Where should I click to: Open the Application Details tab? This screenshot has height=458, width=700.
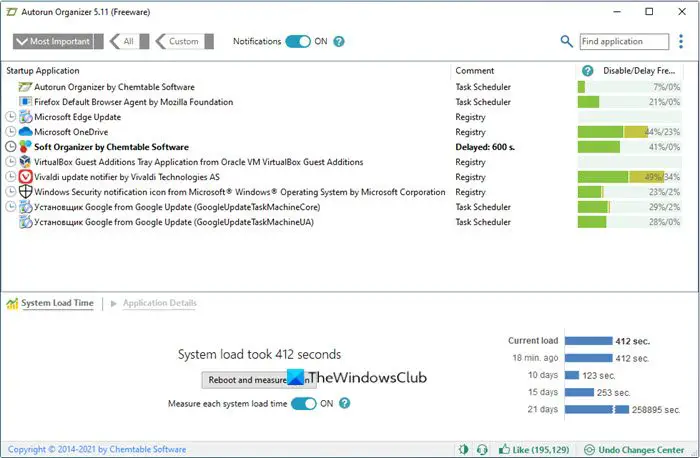pos(159,303)
